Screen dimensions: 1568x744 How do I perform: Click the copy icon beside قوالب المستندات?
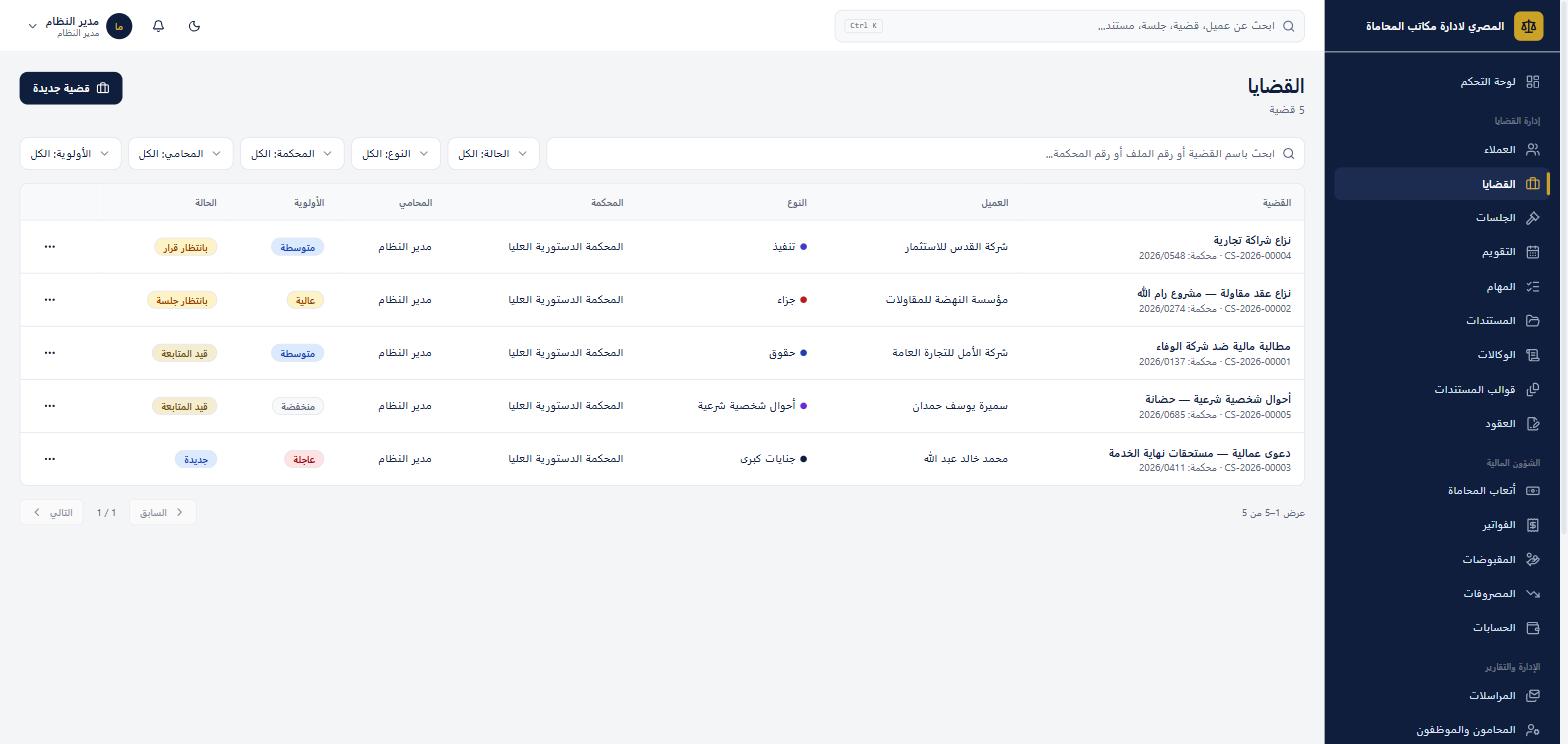click(x=1532, y=389)
